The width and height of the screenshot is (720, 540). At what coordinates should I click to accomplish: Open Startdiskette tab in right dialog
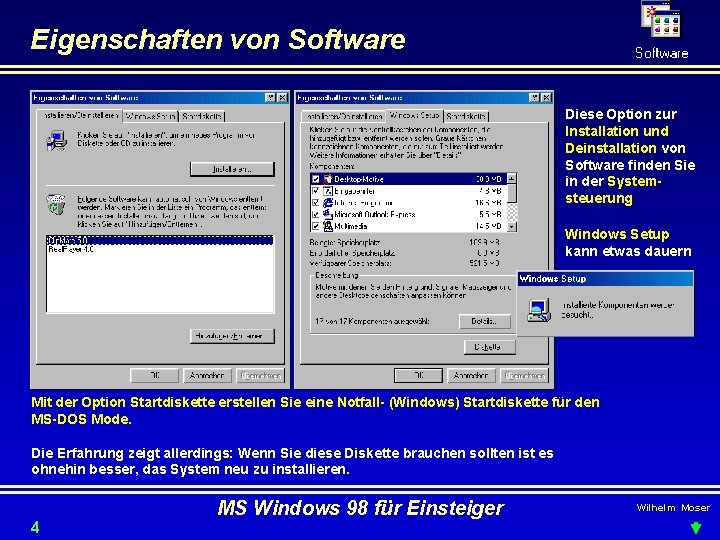click(x=466, y=116)
